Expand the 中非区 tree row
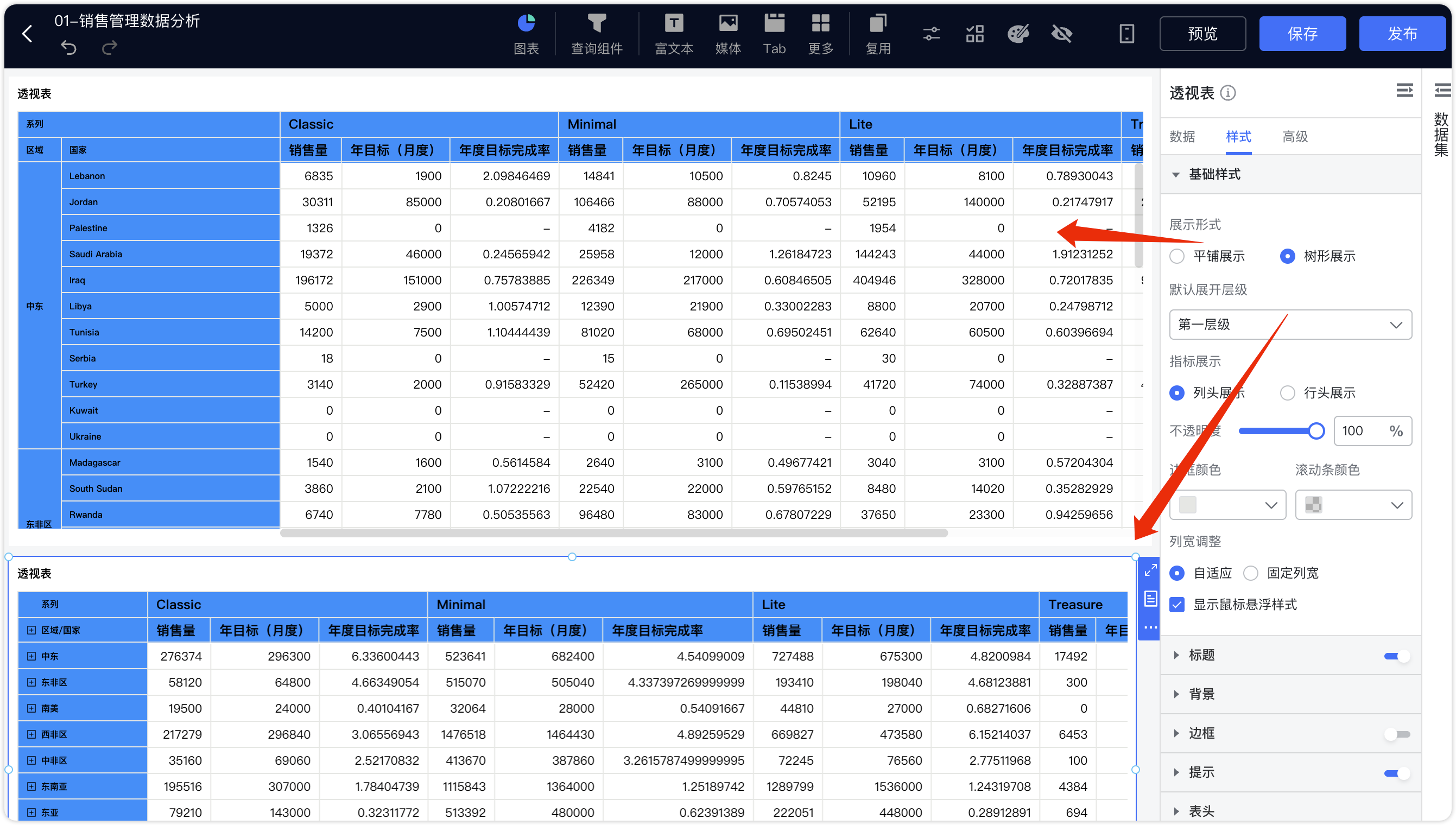This screenshot has height=825, width=1456. coord(31,760)
